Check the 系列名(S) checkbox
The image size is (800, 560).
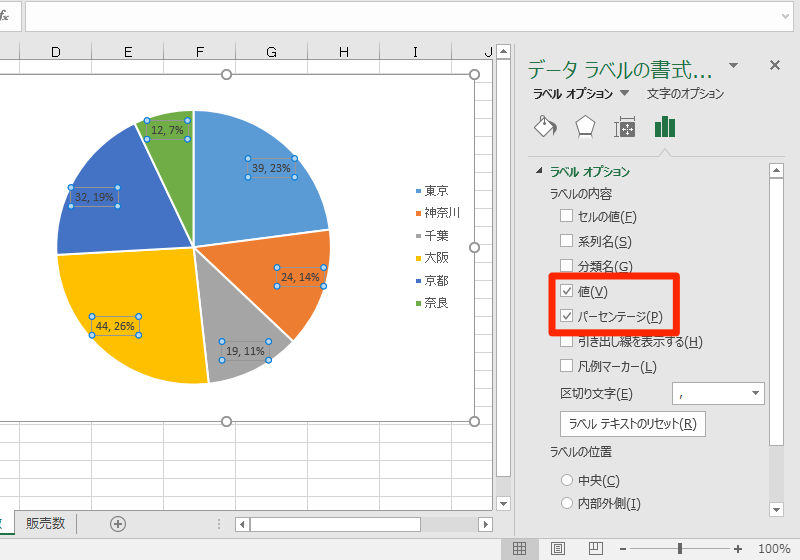[566, 240]
